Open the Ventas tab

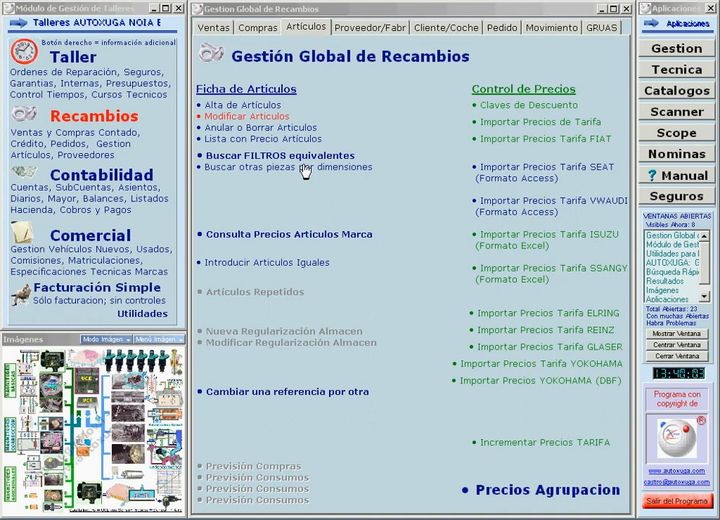pyautogui.click(x=213, y=28)
